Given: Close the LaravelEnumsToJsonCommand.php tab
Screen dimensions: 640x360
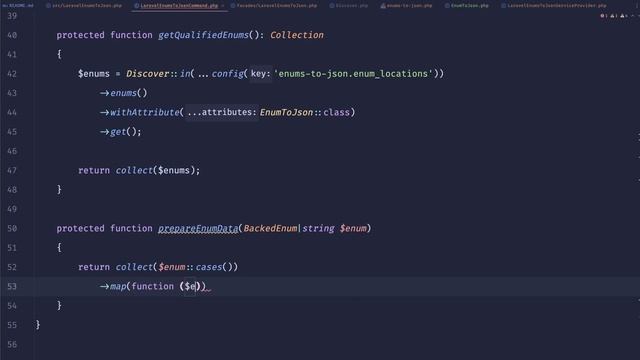Looking at the screenshot, I should coord(223,6).
